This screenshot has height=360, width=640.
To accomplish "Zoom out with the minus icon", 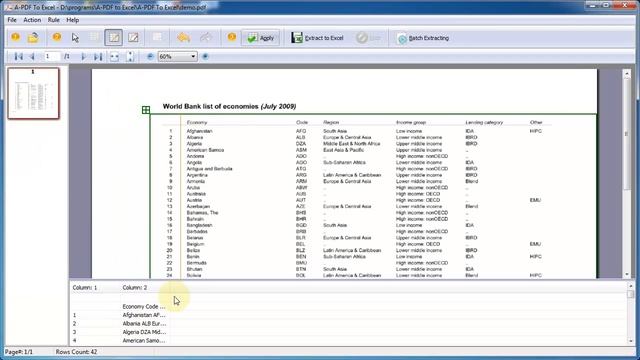I will point(150,56).
